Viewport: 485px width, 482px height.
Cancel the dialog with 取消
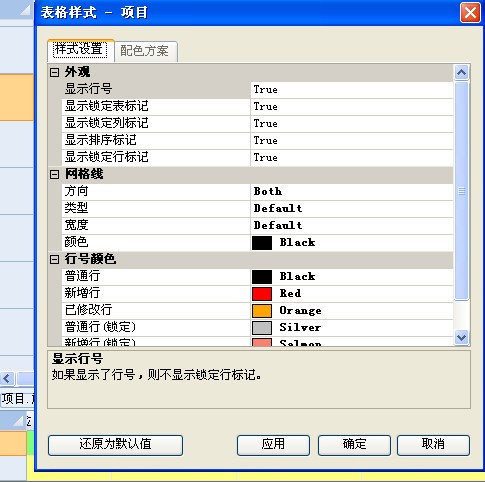(433, 445)
